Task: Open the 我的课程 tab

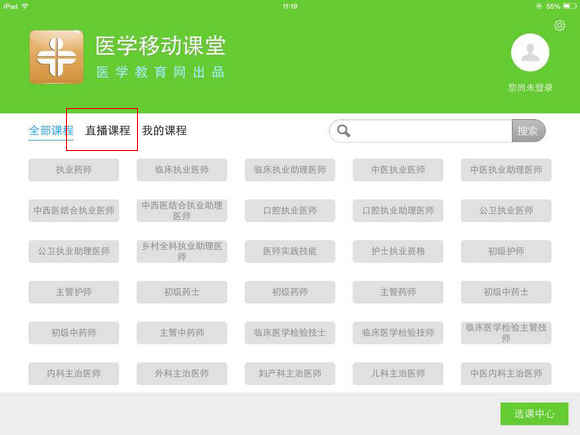Action: pos(164,131)
